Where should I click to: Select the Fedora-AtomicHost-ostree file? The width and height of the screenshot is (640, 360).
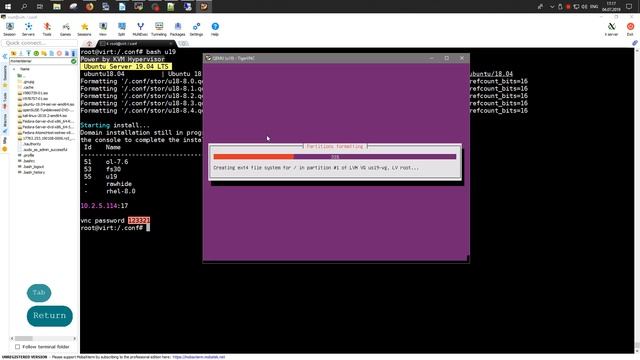pyautogui.click(x=46, y=133)
